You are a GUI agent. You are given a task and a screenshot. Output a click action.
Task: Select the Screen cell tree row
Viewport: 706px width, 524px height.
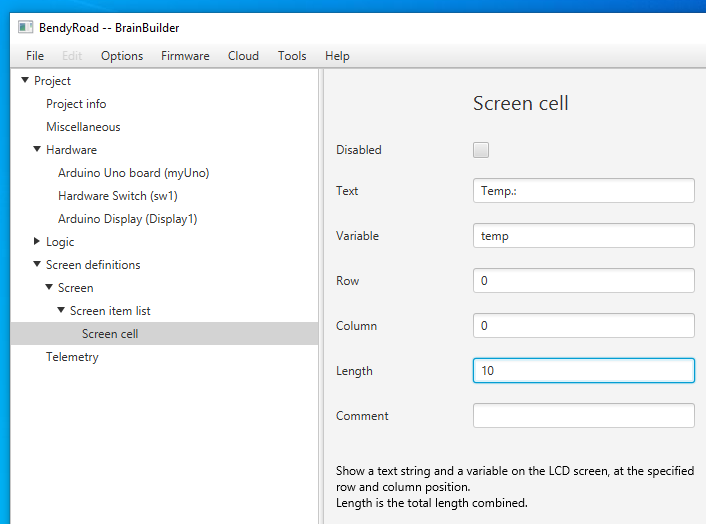click(x=164, y=334)
